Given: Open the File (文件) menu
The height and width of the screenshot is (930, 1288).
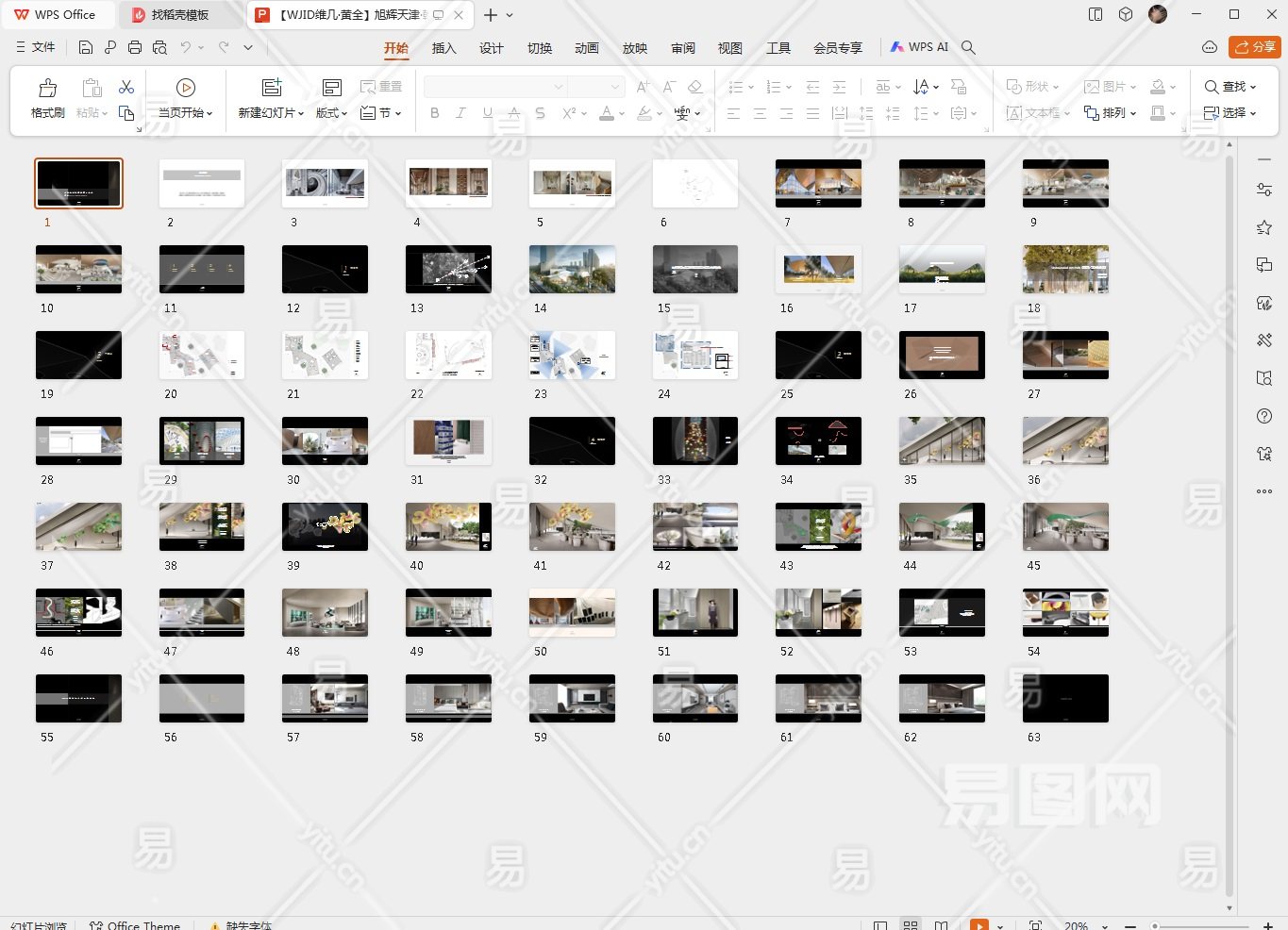Looking at the screenshot, I should pos(37,47).
